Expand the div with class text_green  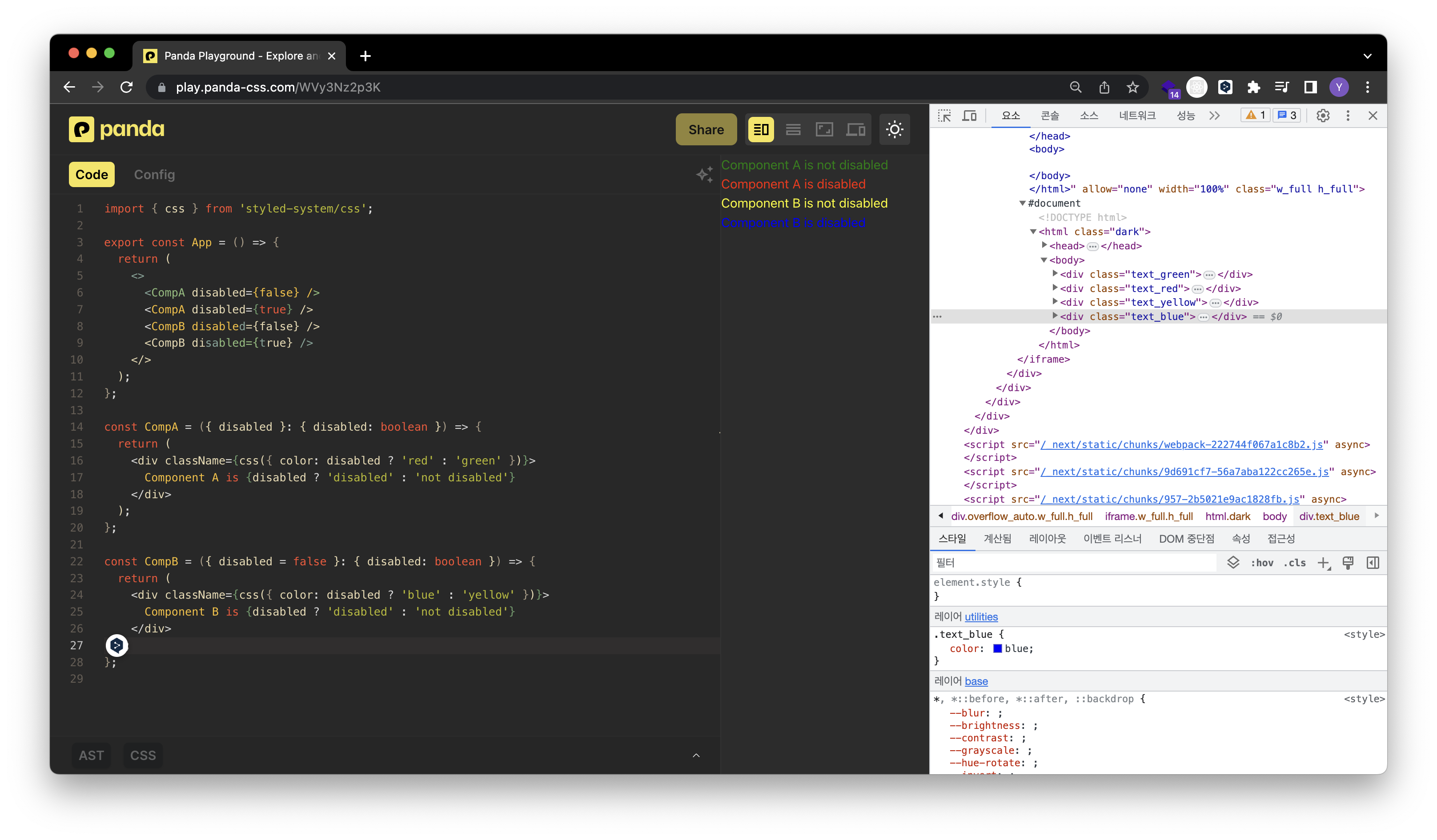click(1056, 274)
